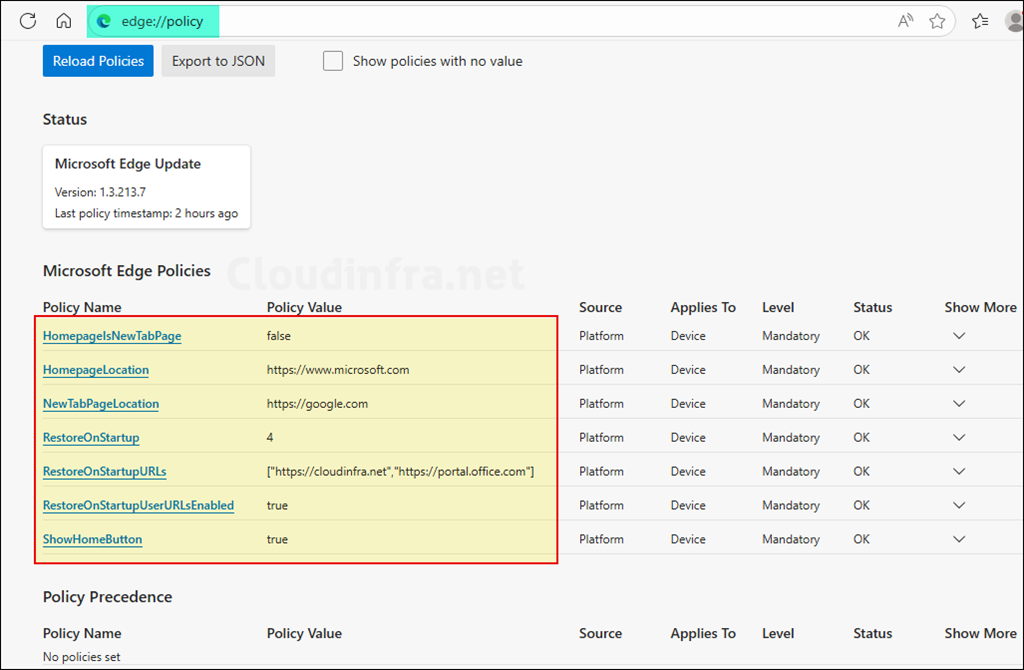Click the Home icon in the browser toolbar
Image resolution: width=1024 pixels, height=670 pixels.
63,20
